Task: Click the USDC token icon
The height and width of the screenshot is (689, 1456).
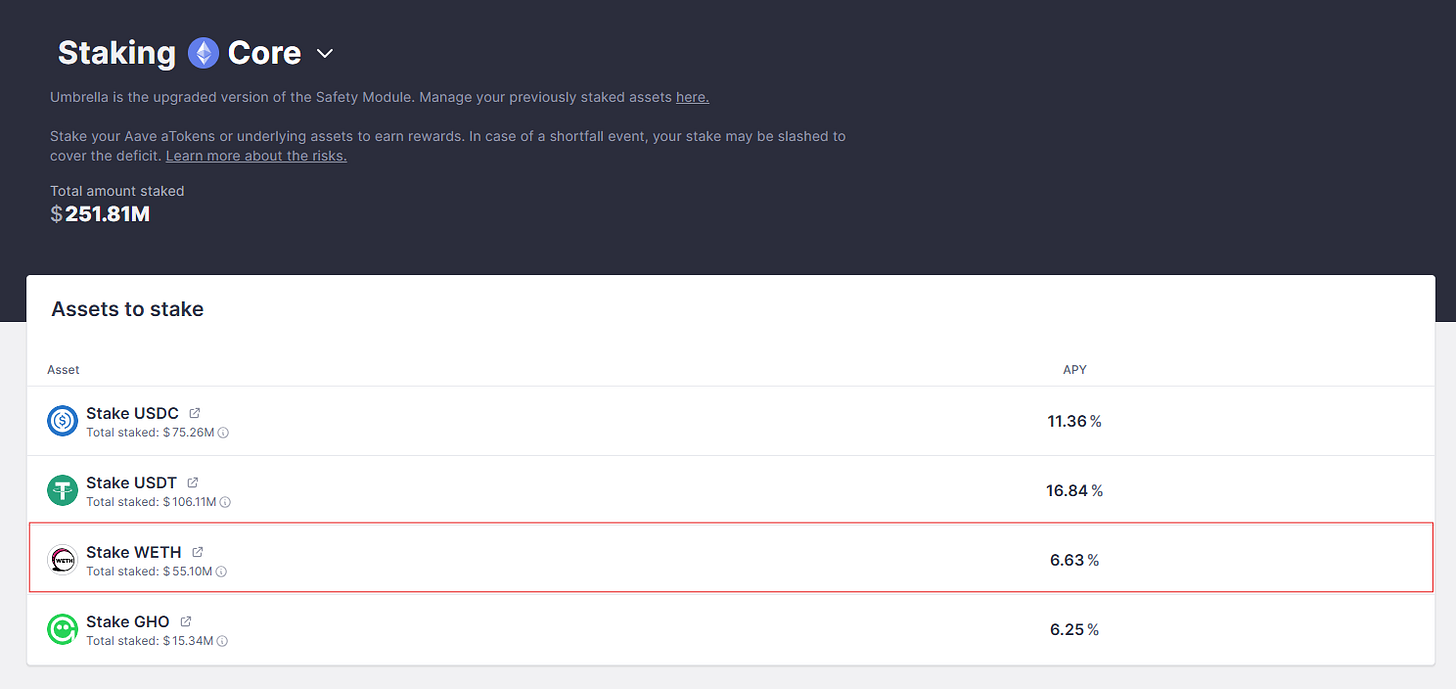Action: tap(63, 421)
